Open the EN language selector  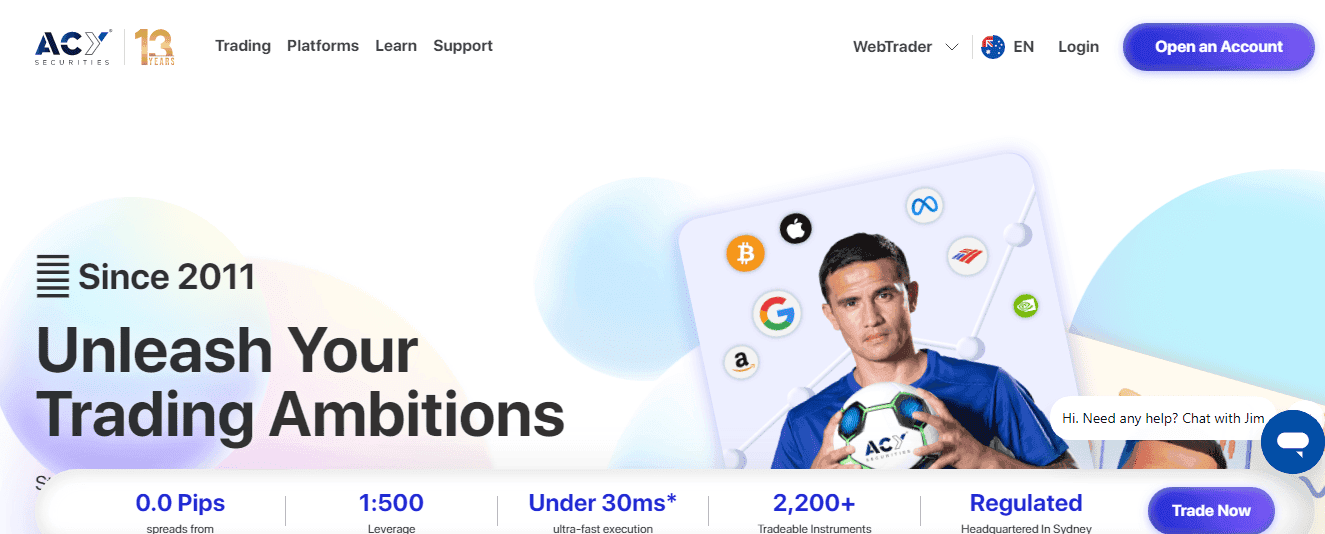1023,47
